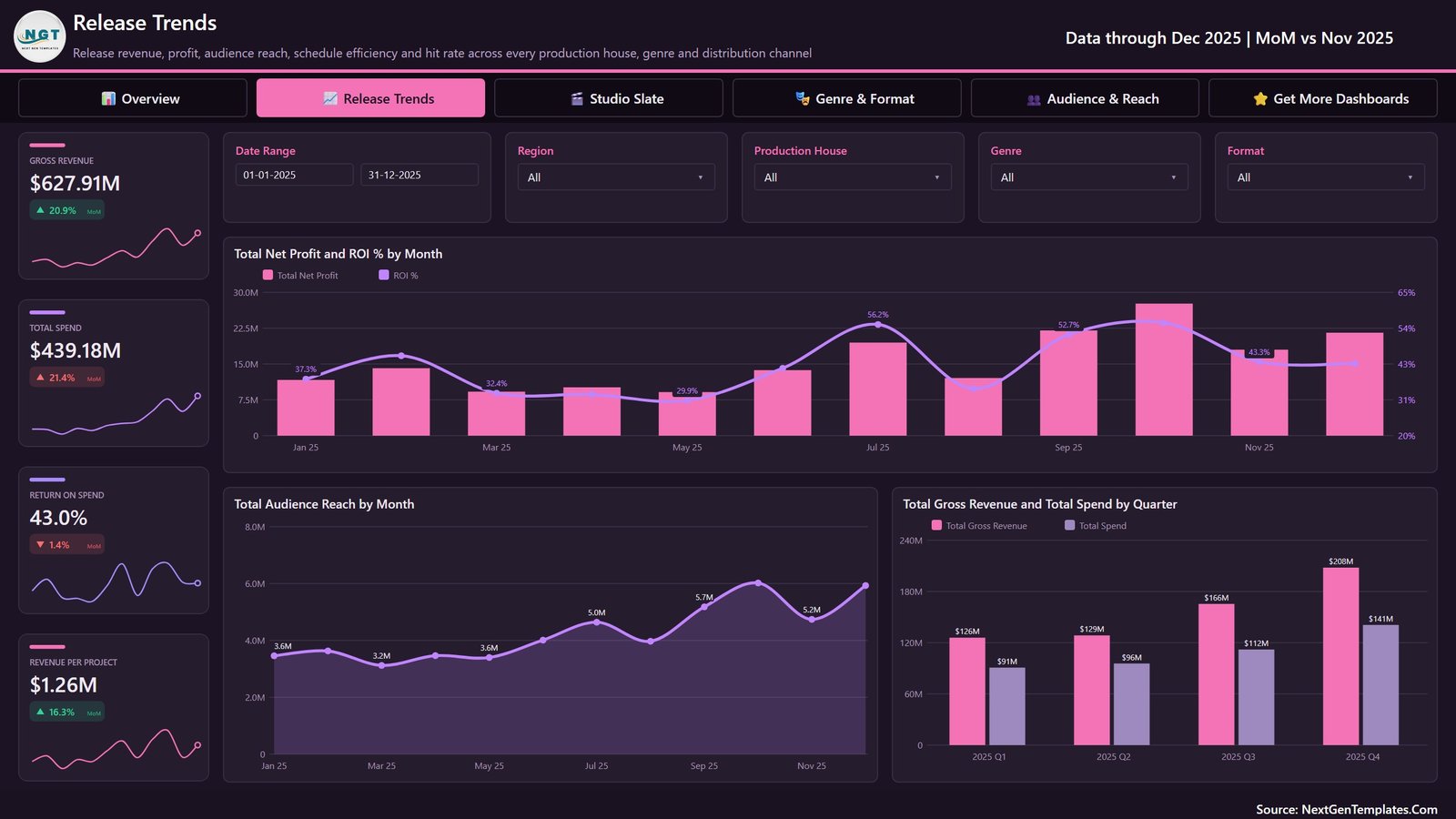This screenshot has width=1456, height=819.
Task: Click the Total Net Profit and ROI chart title
Action: [x=339, y=254]
